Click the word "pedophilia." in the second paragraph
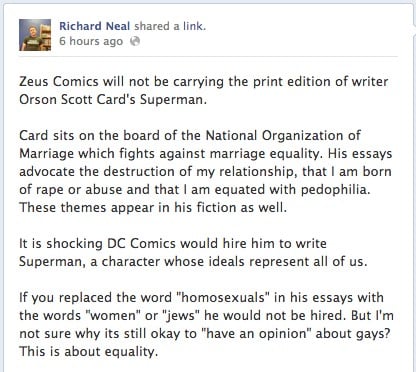The width and height of the screenshot is (416, 372). pos(336,190)
